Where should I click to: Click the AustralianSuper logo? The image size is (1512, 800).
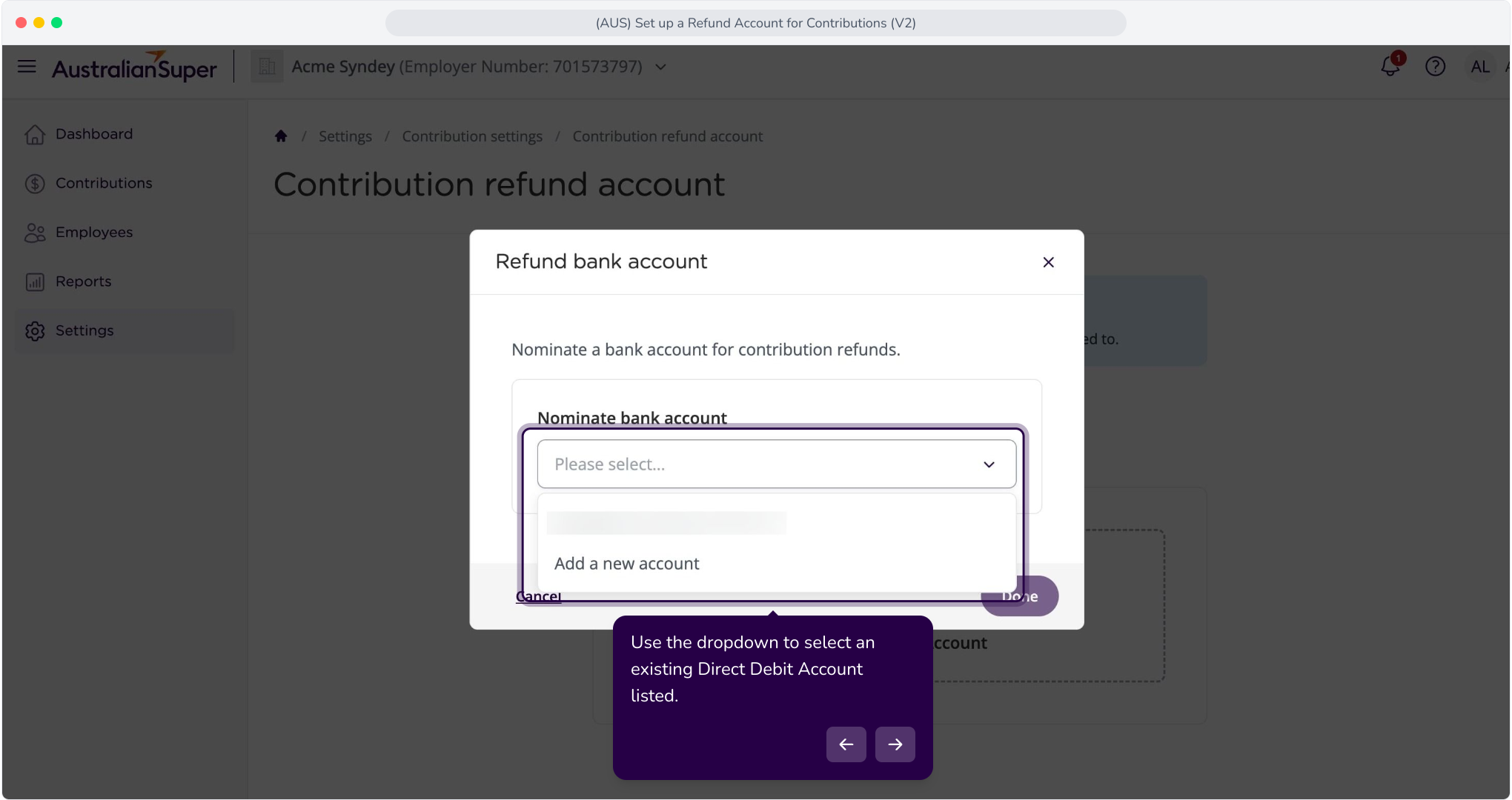pos(134,67)
